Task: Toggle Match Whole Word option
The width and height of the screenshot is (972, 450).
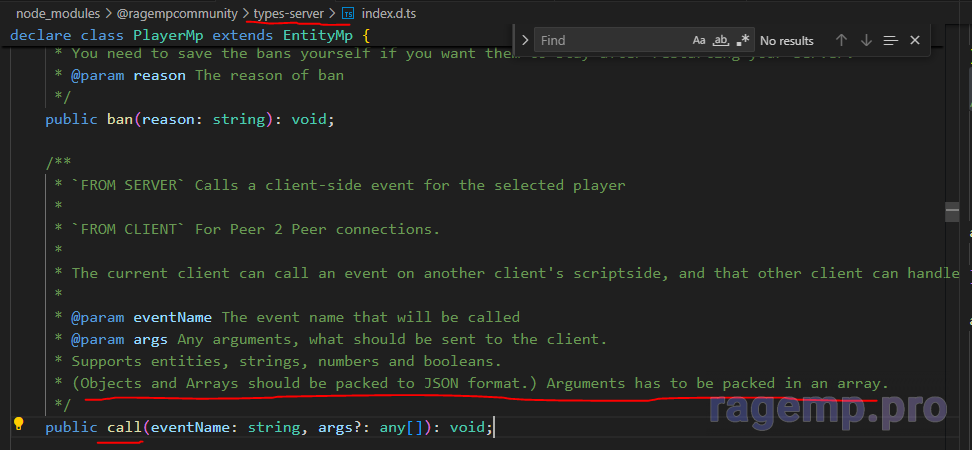Action: [720, 40]
